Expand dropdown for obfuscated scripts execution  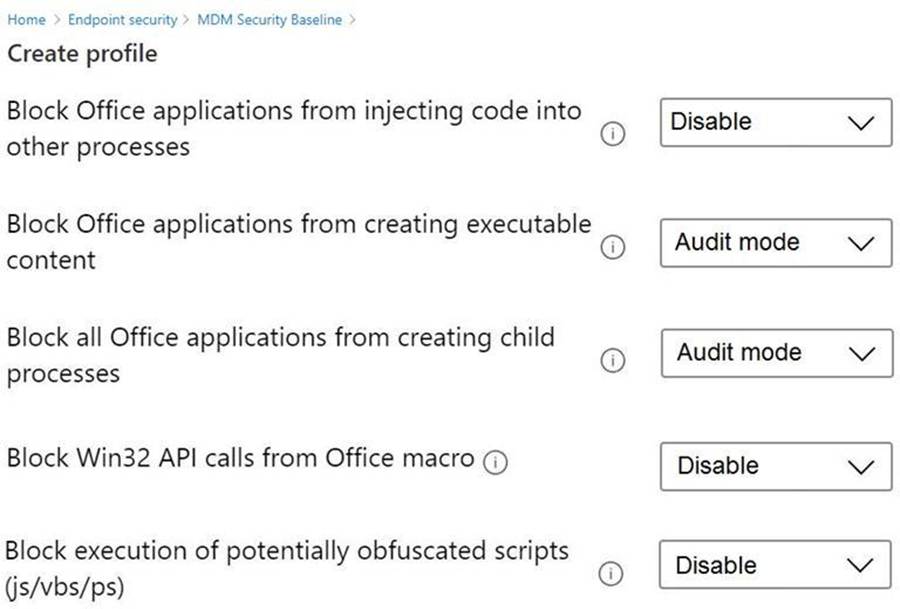click(x=775, y=566)
